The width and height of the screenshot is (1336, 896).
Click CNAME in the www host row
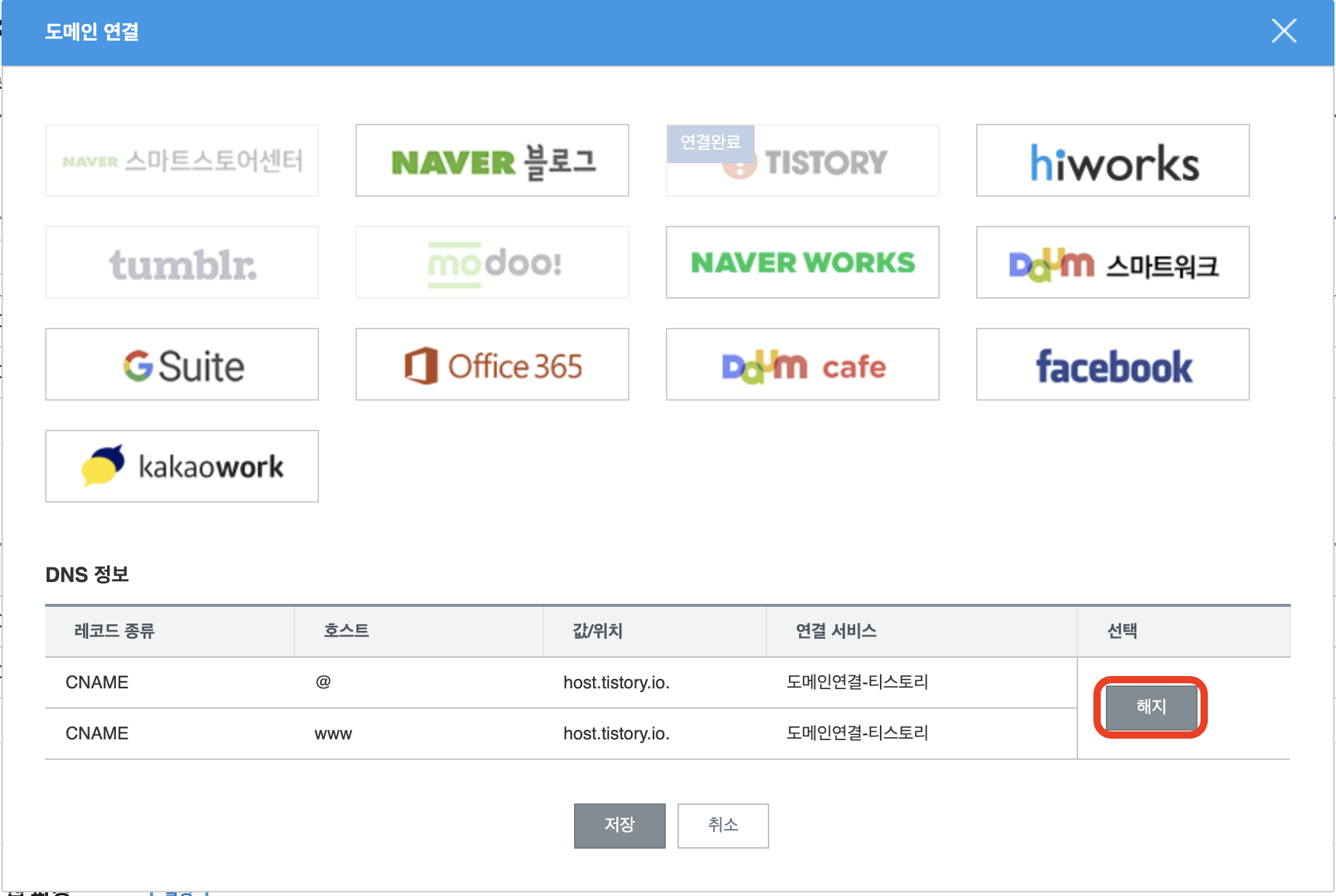pyautogui.click(x=97, y=734)
